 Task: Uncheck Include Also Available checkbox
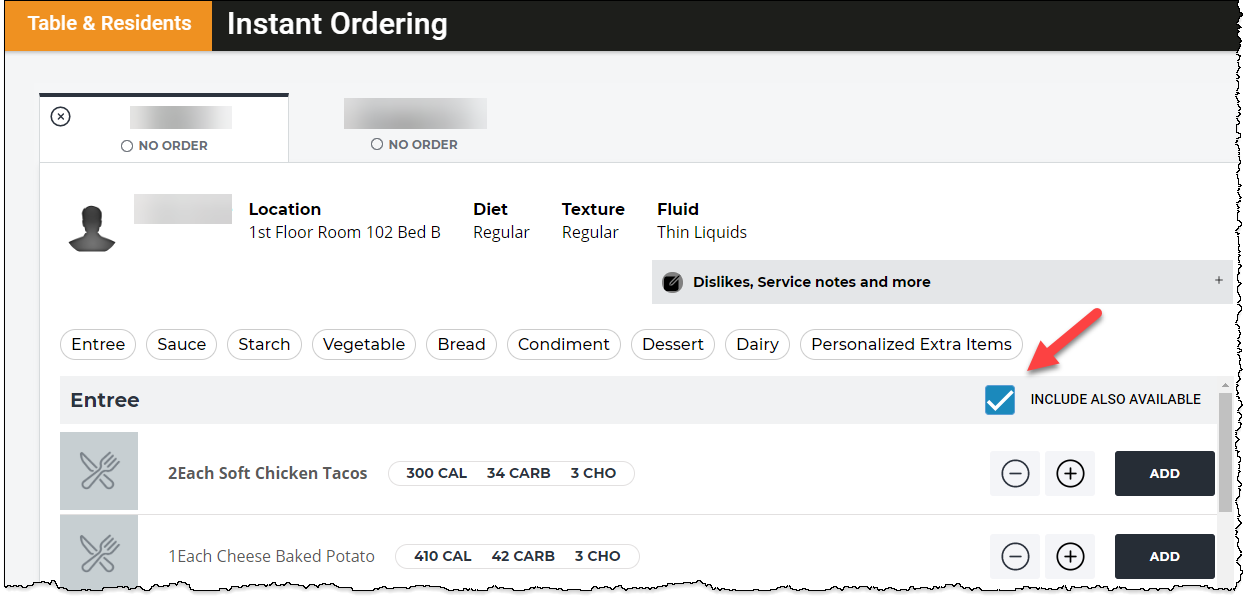click(1000, 400)
